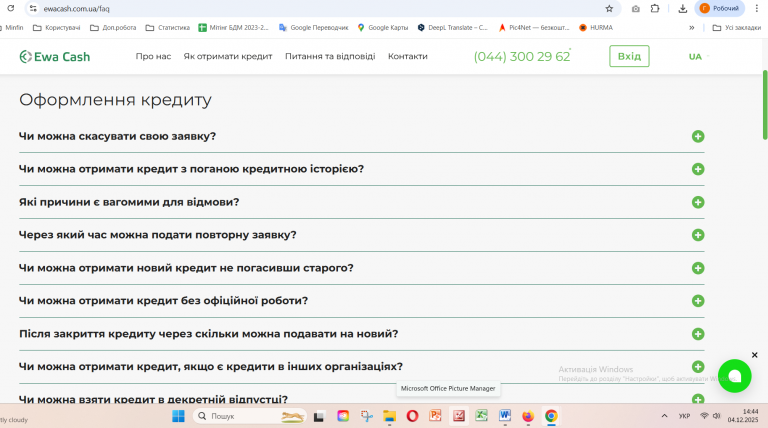Open Firefox from the taskbar
The width and height of the screenshot is (768, 428).
[x=528, y=416]
